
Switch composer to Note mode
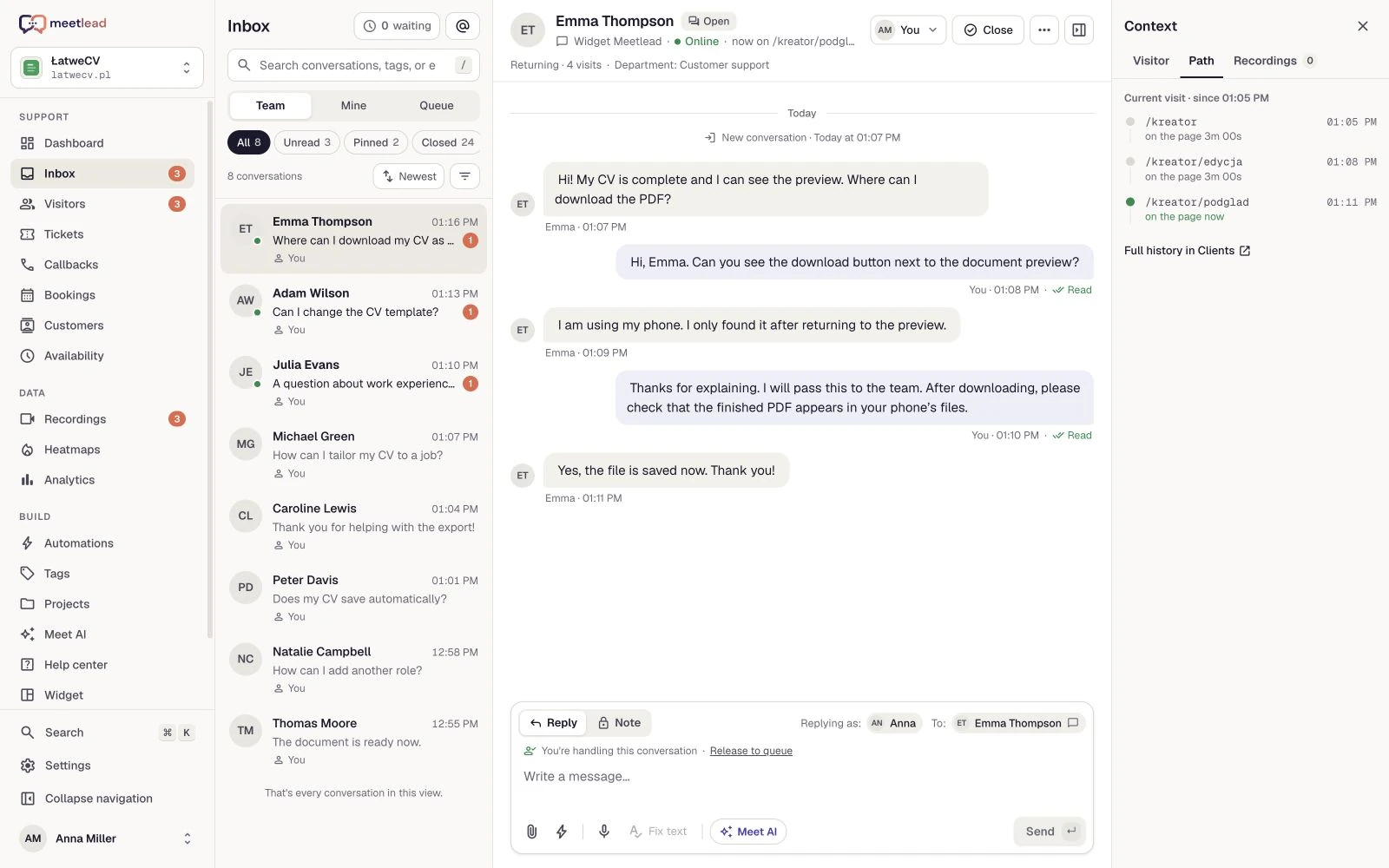619,723
